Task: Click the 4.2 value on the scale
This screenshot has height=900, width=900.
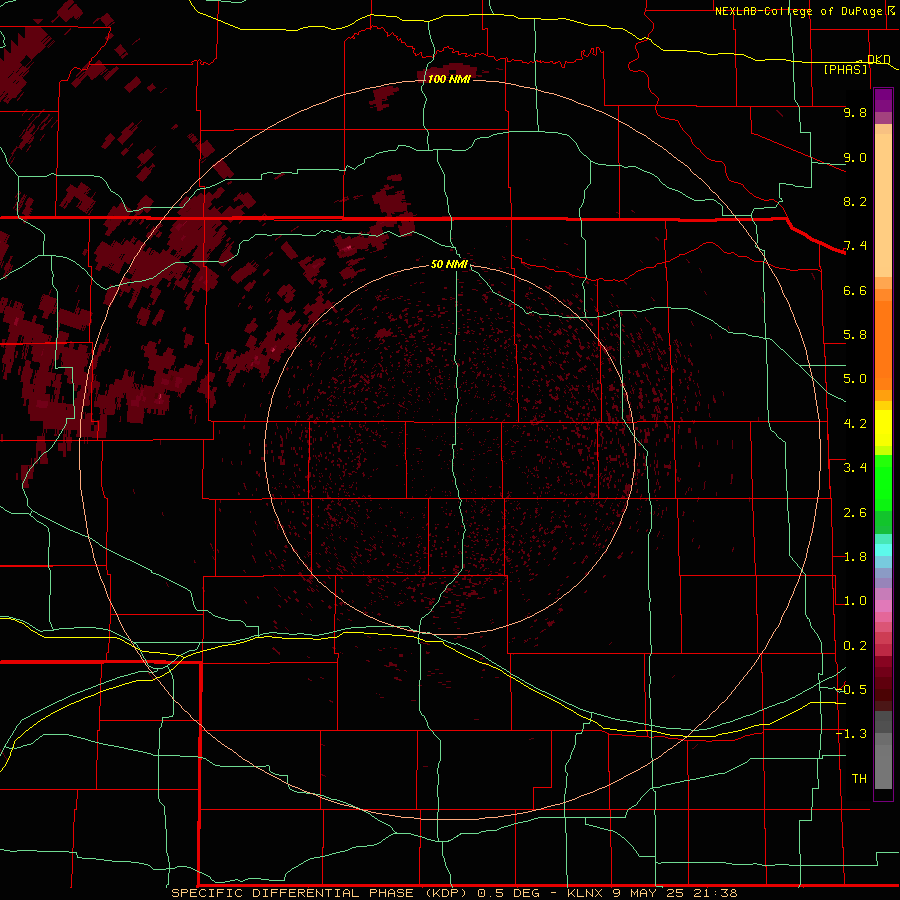Action: [x=855, y=424]
